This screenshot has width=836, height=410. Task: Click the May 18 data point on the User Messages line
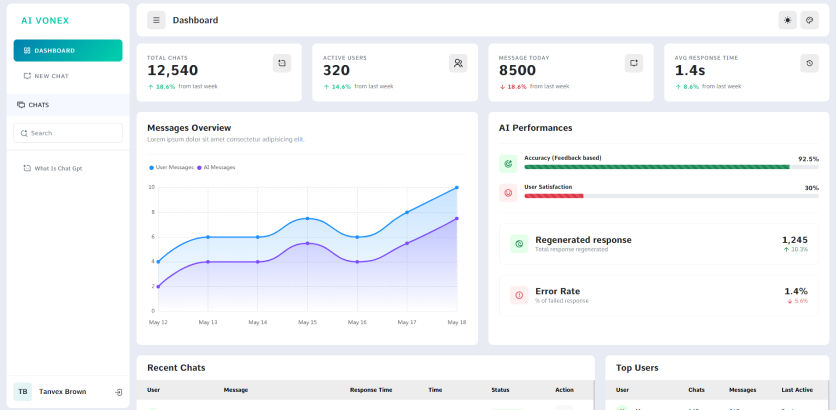coord(457,187)
